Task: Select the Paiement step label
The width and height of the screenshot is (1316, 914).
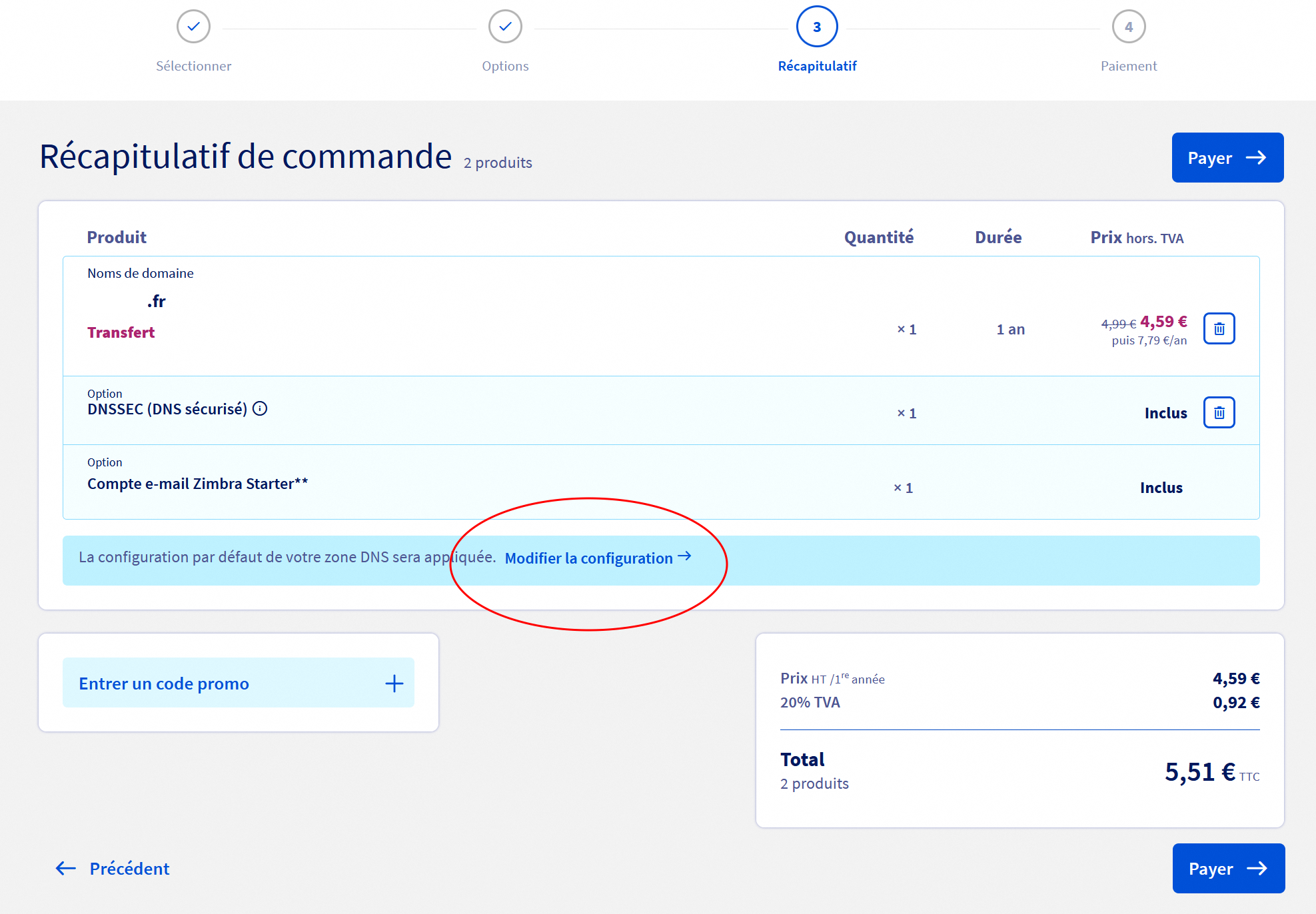Action: coord(1128,66)
